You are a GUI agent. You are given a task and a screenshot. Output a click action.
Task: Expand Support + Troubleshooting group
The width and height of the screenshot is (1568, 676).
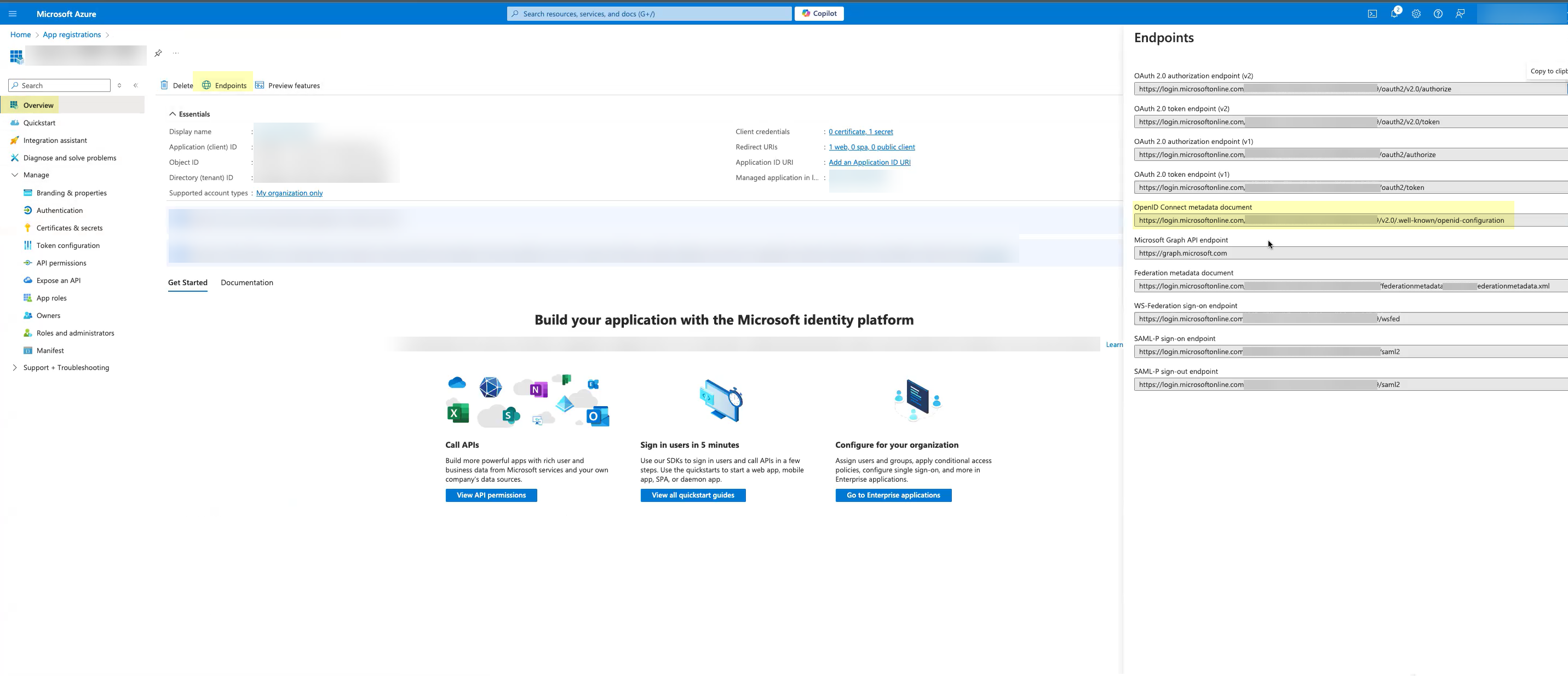coord(15,367)
